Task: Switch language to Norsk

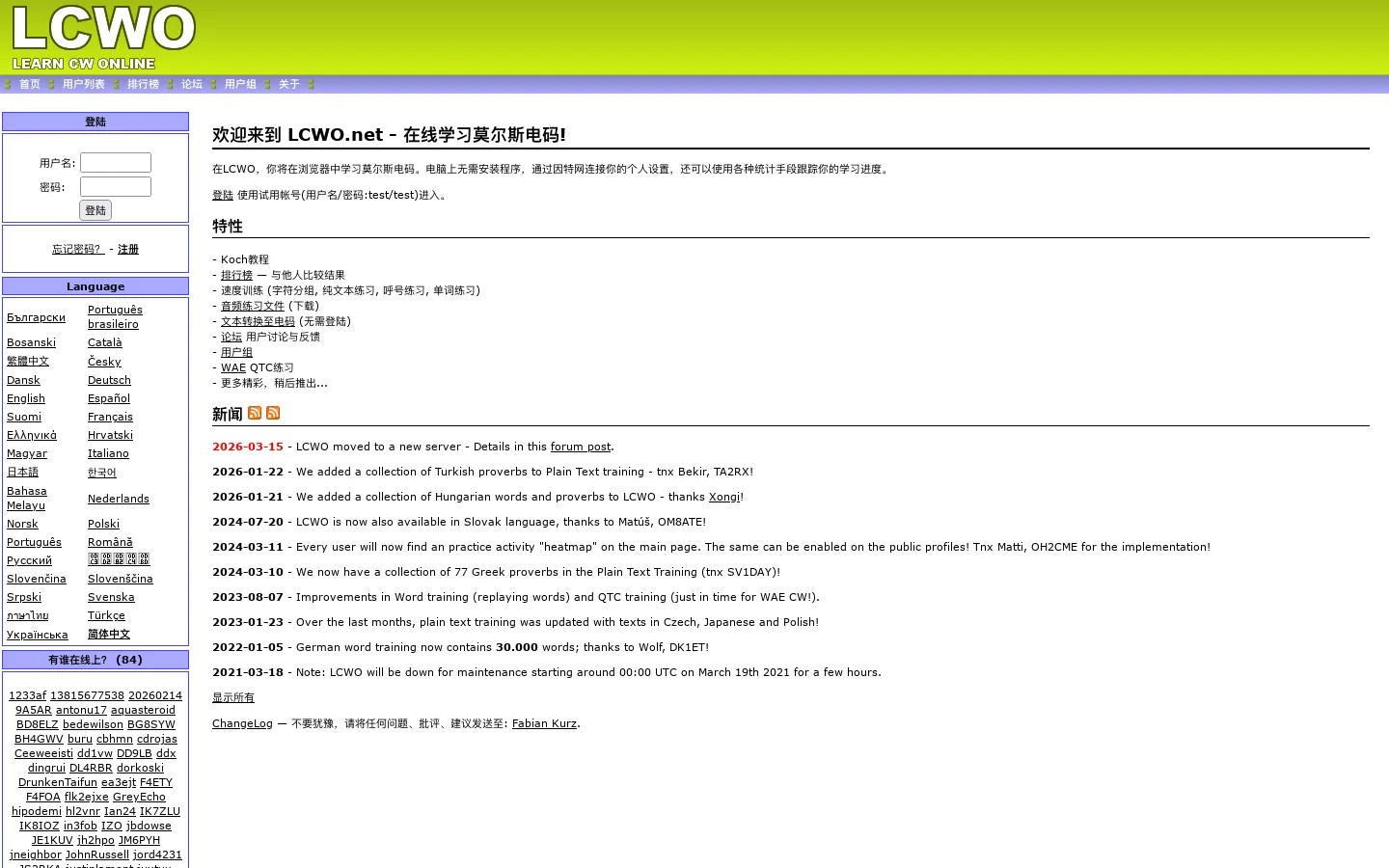Action: pos(22,524)
